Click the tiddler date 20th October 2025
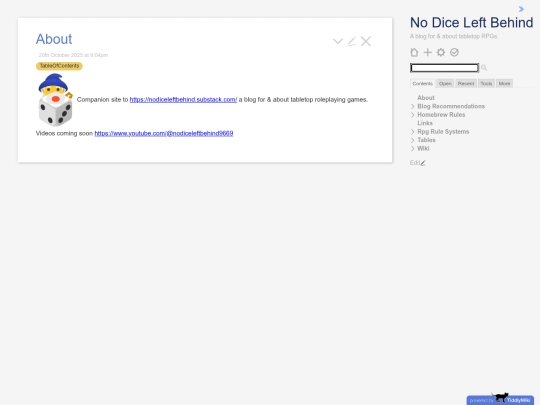 (x=73, y=55)
